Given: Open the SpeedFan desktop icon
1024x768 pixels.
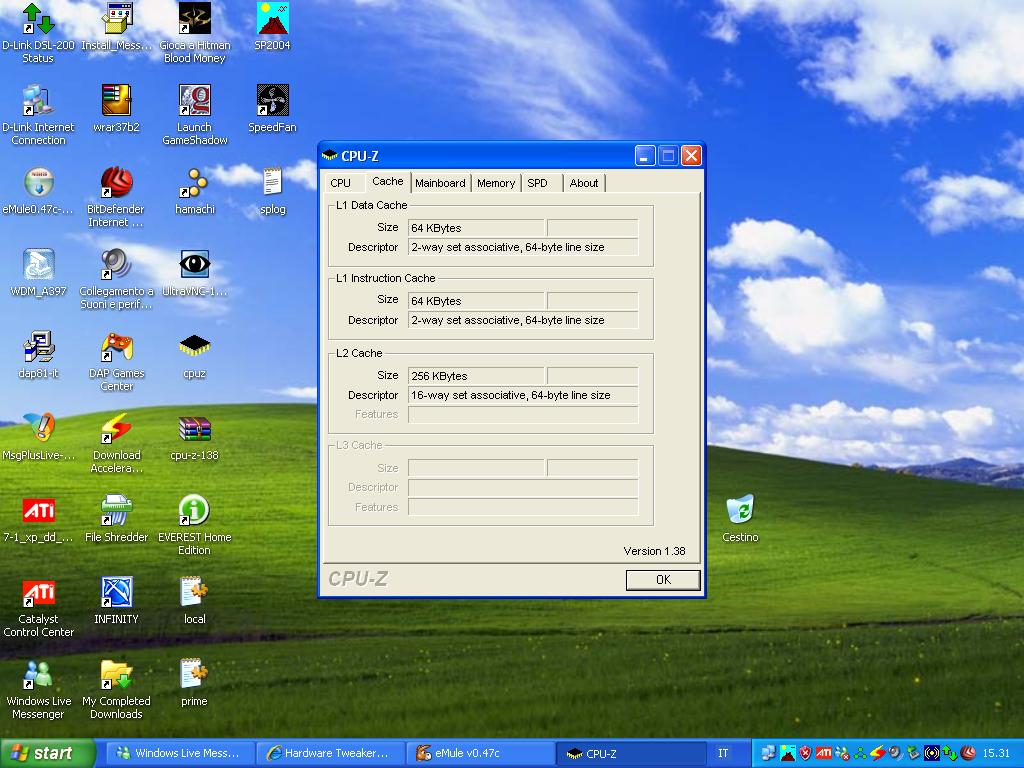Looking at the screenshot, I should click(272, 102).
